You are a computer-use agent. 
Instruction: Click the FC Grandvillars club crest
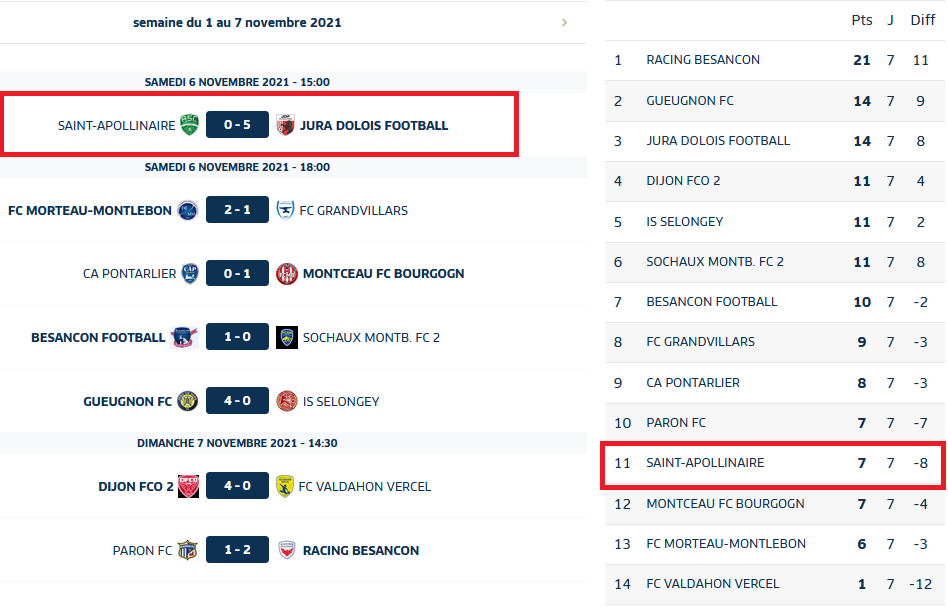point(286,210)
